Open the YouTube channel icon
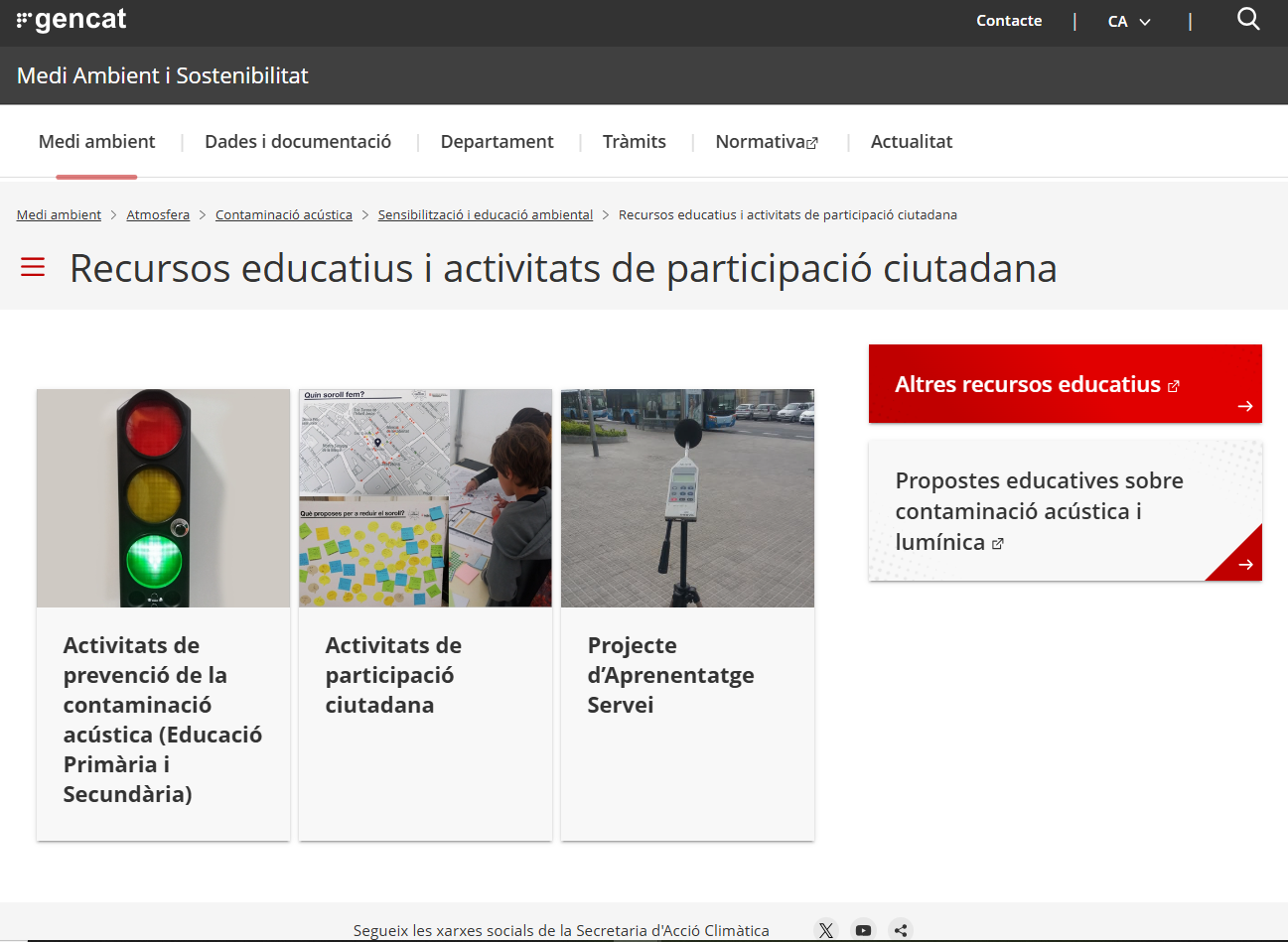 (863, 930)
